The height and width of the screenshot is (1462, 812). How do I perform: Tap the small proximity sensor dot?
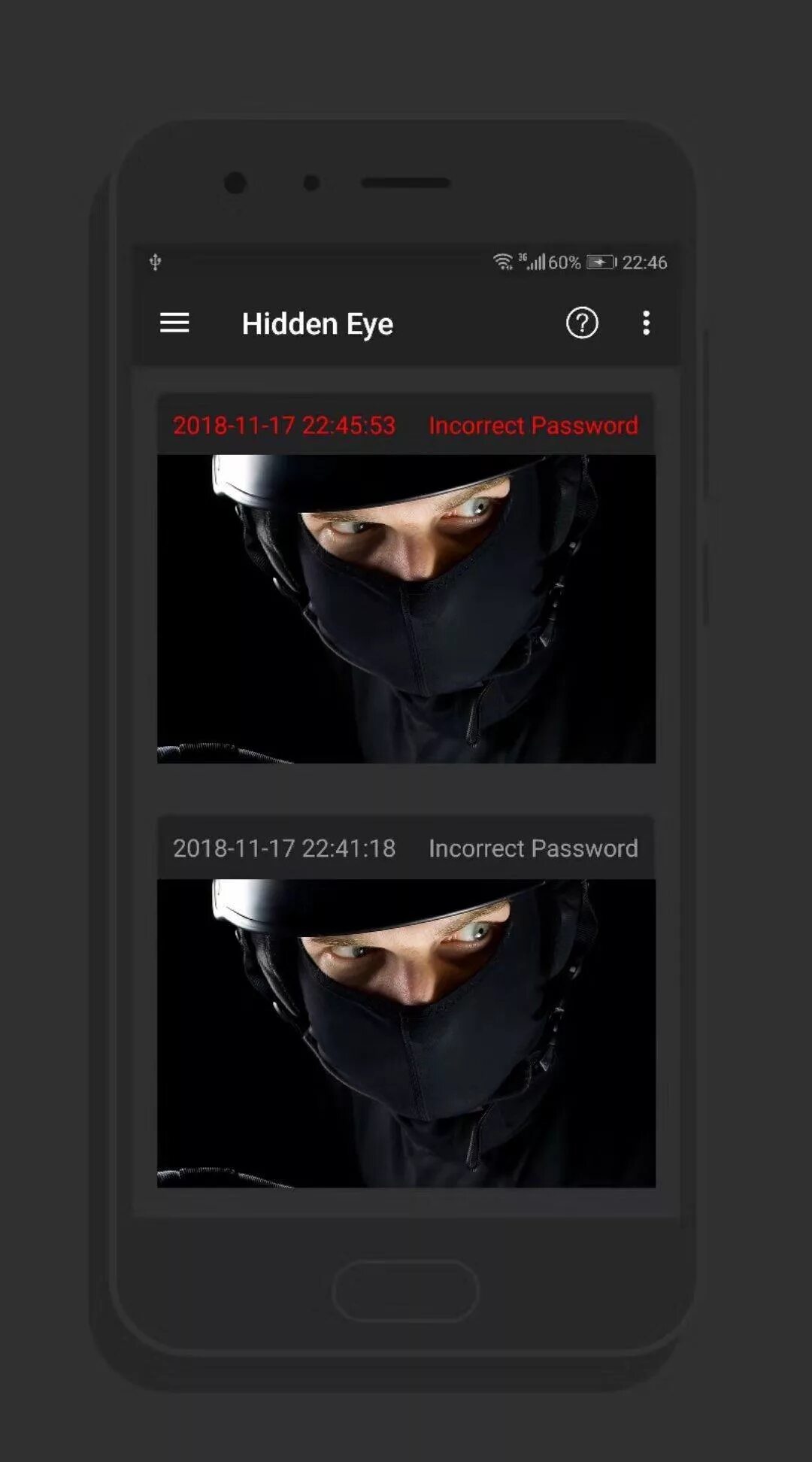coord(311,183)
